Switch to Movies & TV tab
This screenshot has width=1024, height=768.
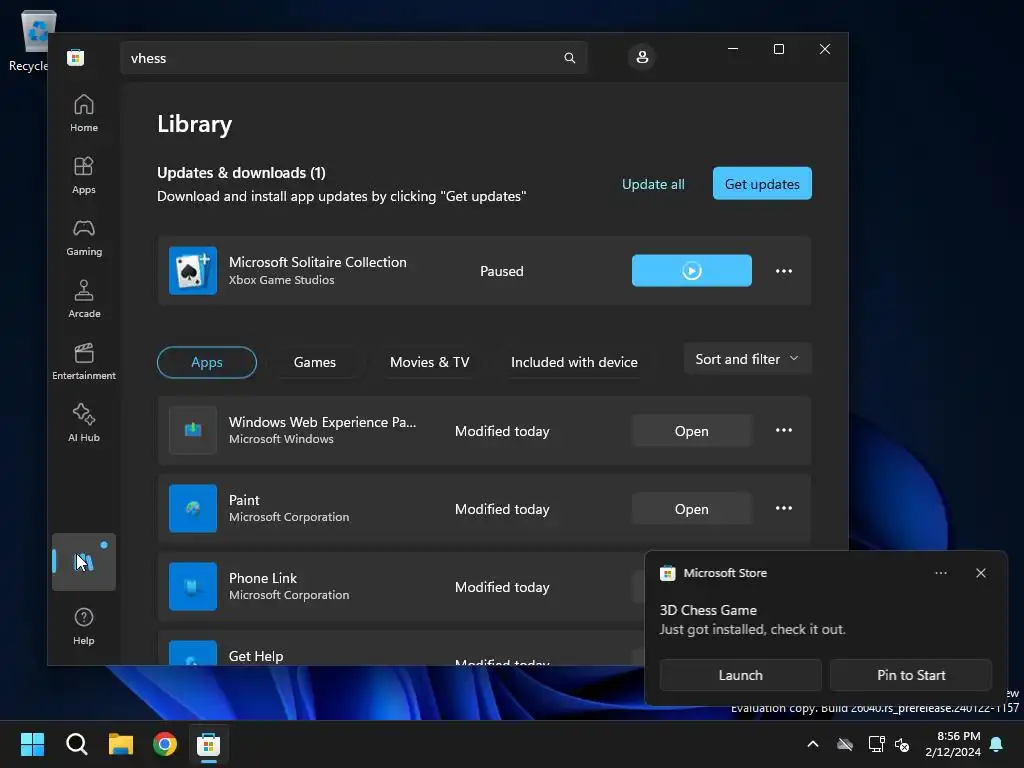[x=430, y=362]
